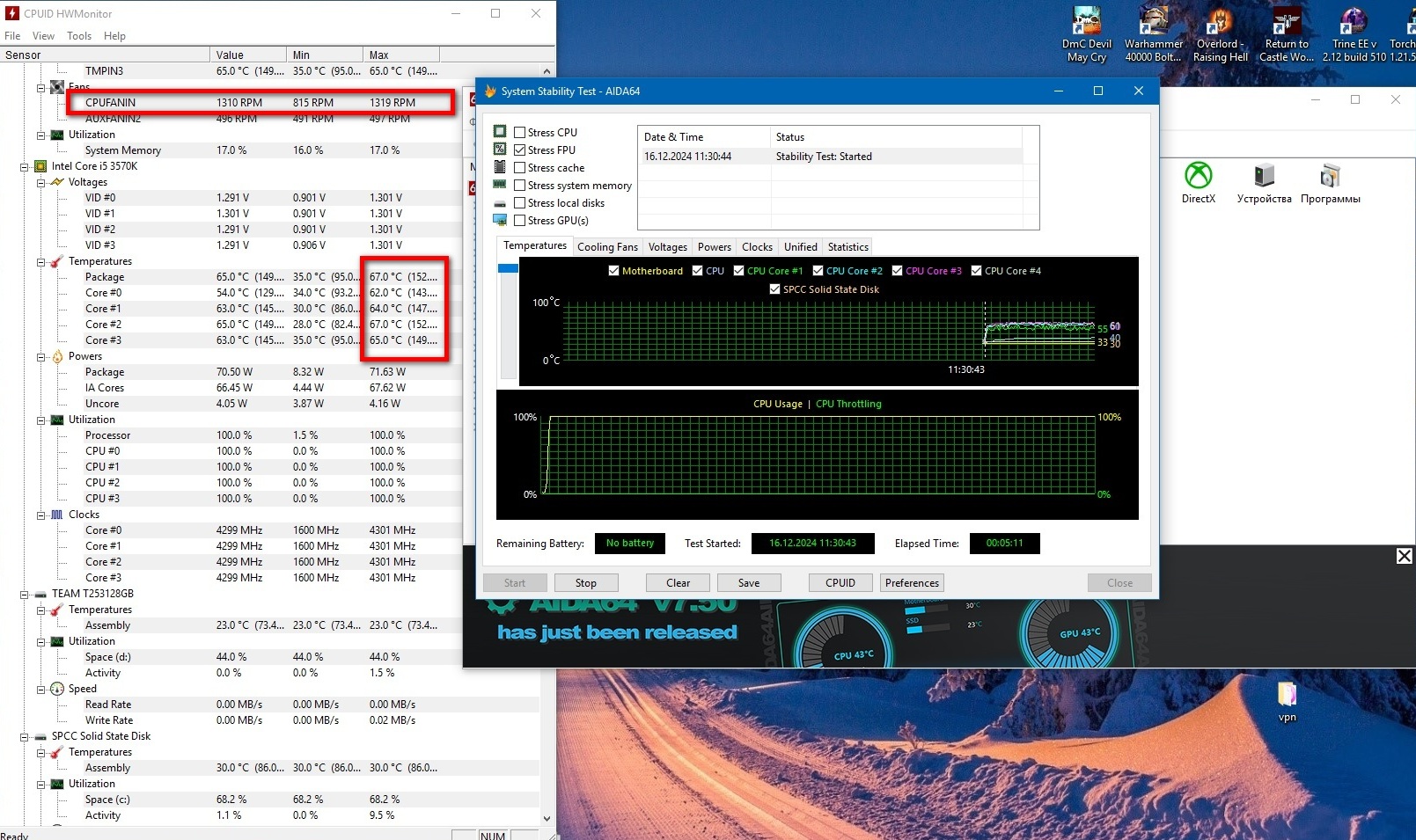This screenshot has height=840, width=1416.
Task: Click the drive icon beside Stress local disks
Action: (x=500, y=203)
